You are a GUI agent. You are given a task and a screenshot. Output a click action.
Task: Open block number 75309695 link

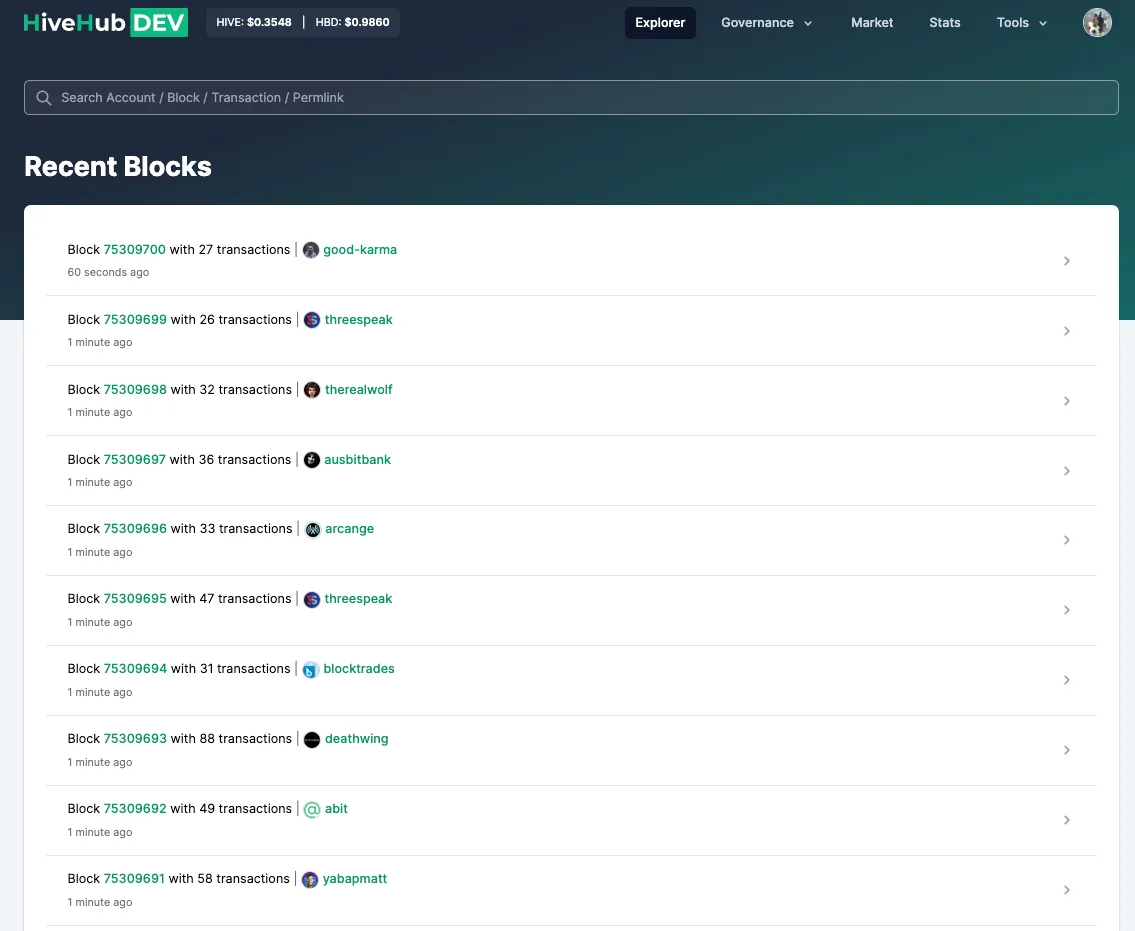point(135,599)
